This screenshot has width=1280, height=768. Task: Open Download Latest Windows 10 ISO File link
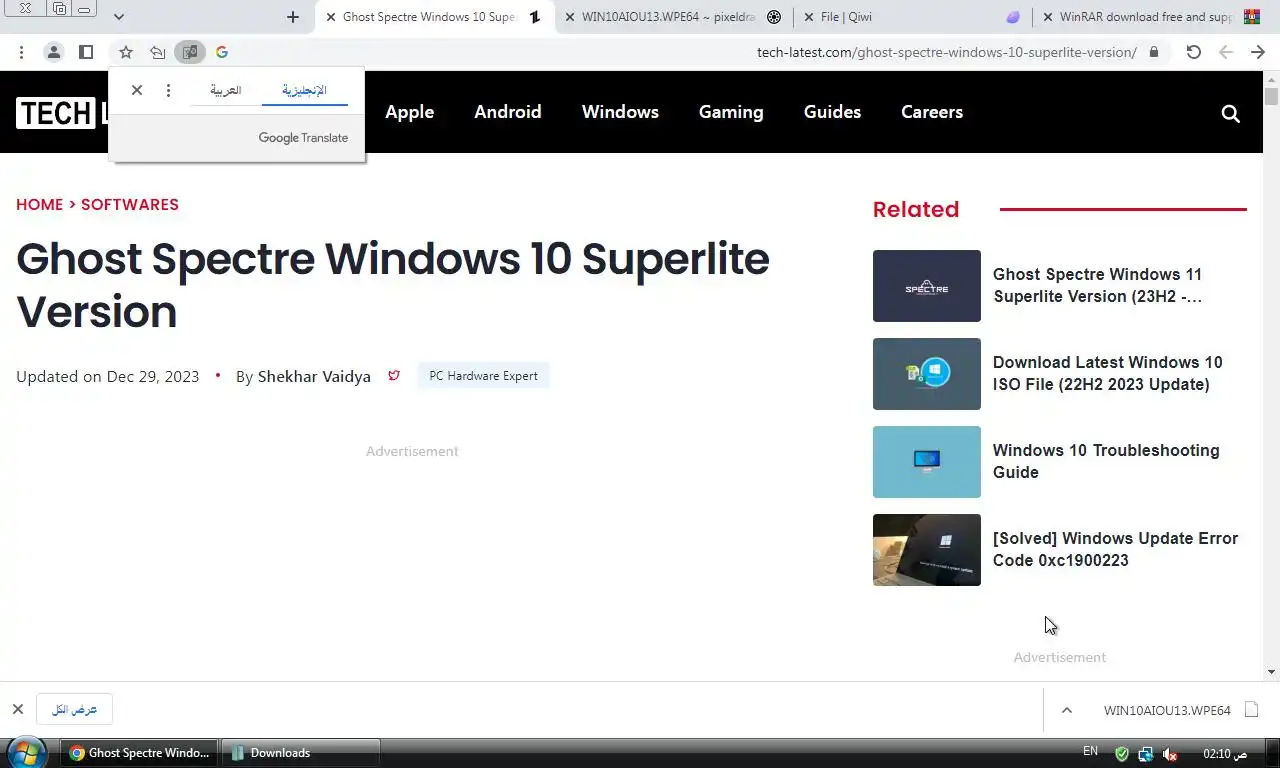pyautogui.click(x=1107, y=373)
